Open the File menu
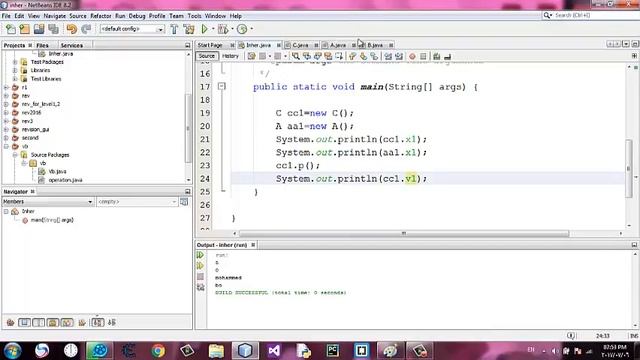The width and height of the screenshot is (640, 360). point(6,16)
